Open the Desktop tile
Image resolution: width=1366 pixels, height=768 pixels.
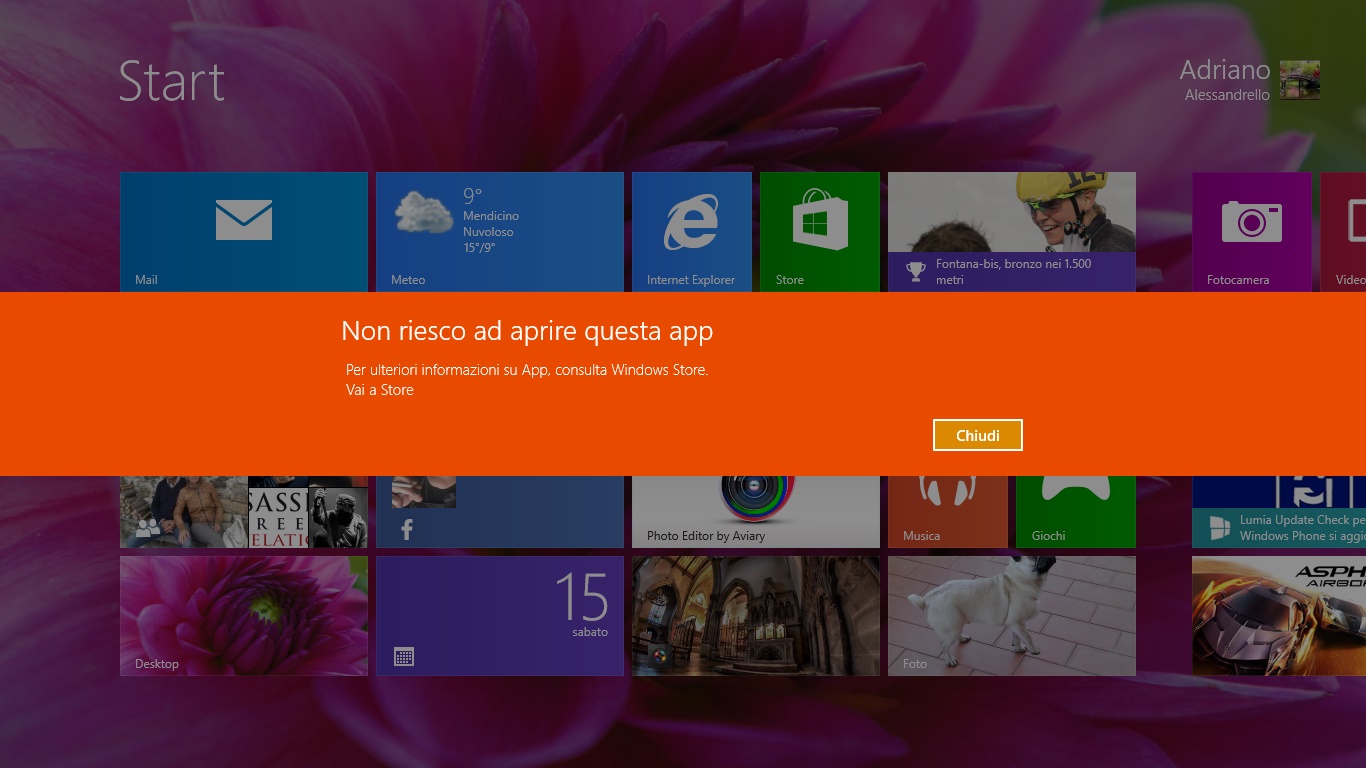click(x=244, y=616)
